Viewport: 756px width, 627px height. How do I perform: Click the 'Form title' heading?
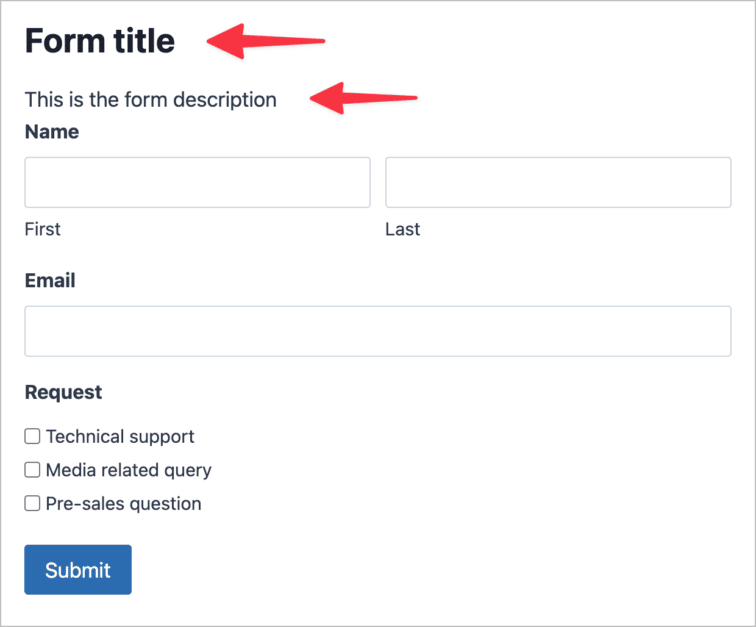click(x=100, y=41)
